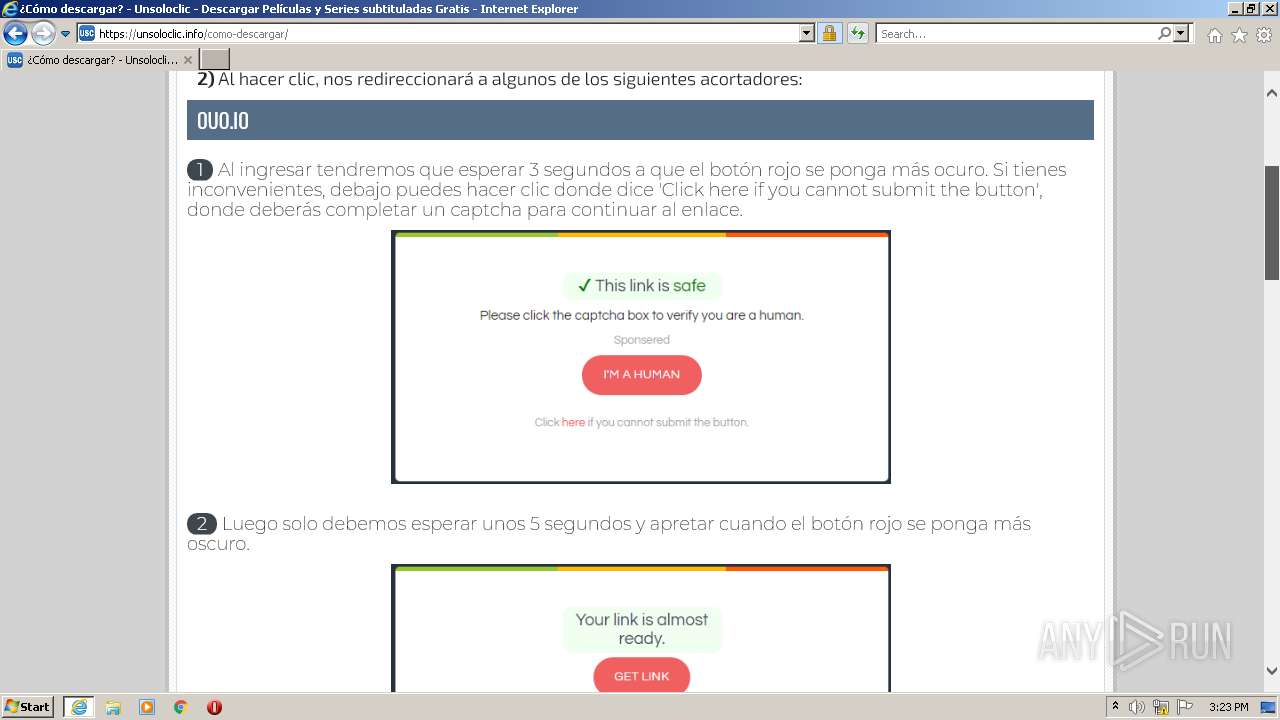This screenshot has width=1280, height=720.
Task: Click the 3:23 PM system clock
Action: pos(1228,707)
